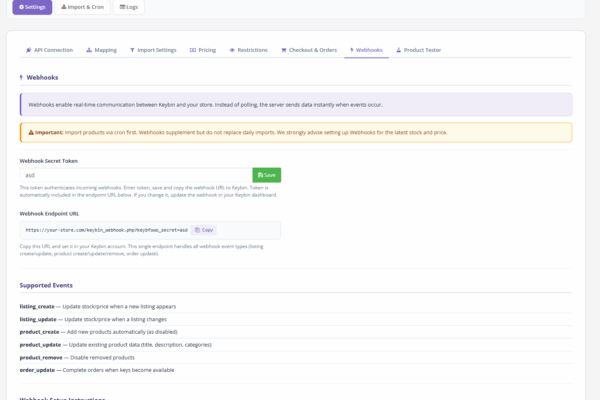This screenshot has width=600, height=400.
Task: Click the gear icon on the Settings button
Action: 21,7
